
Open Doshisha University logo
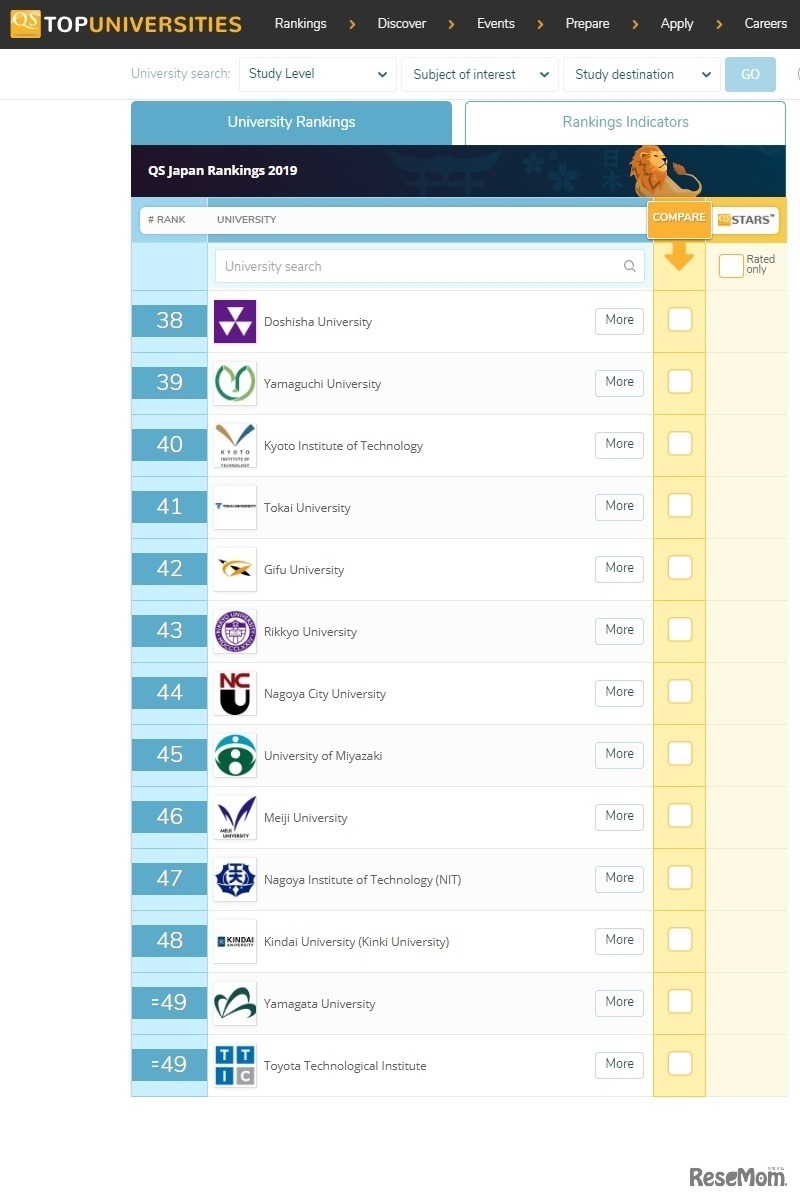pos(235,321)
